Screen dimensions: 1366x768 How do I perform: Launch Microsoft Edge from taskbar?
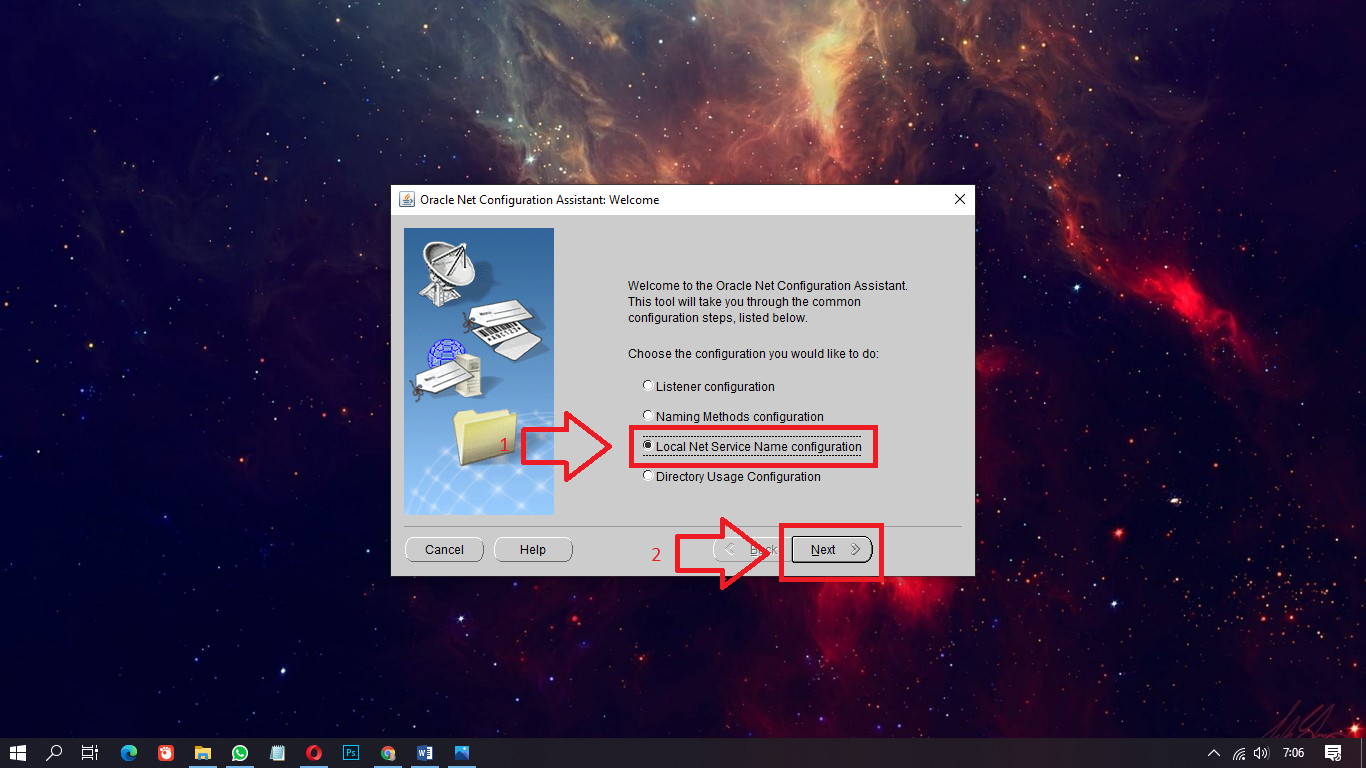(129, 753)
